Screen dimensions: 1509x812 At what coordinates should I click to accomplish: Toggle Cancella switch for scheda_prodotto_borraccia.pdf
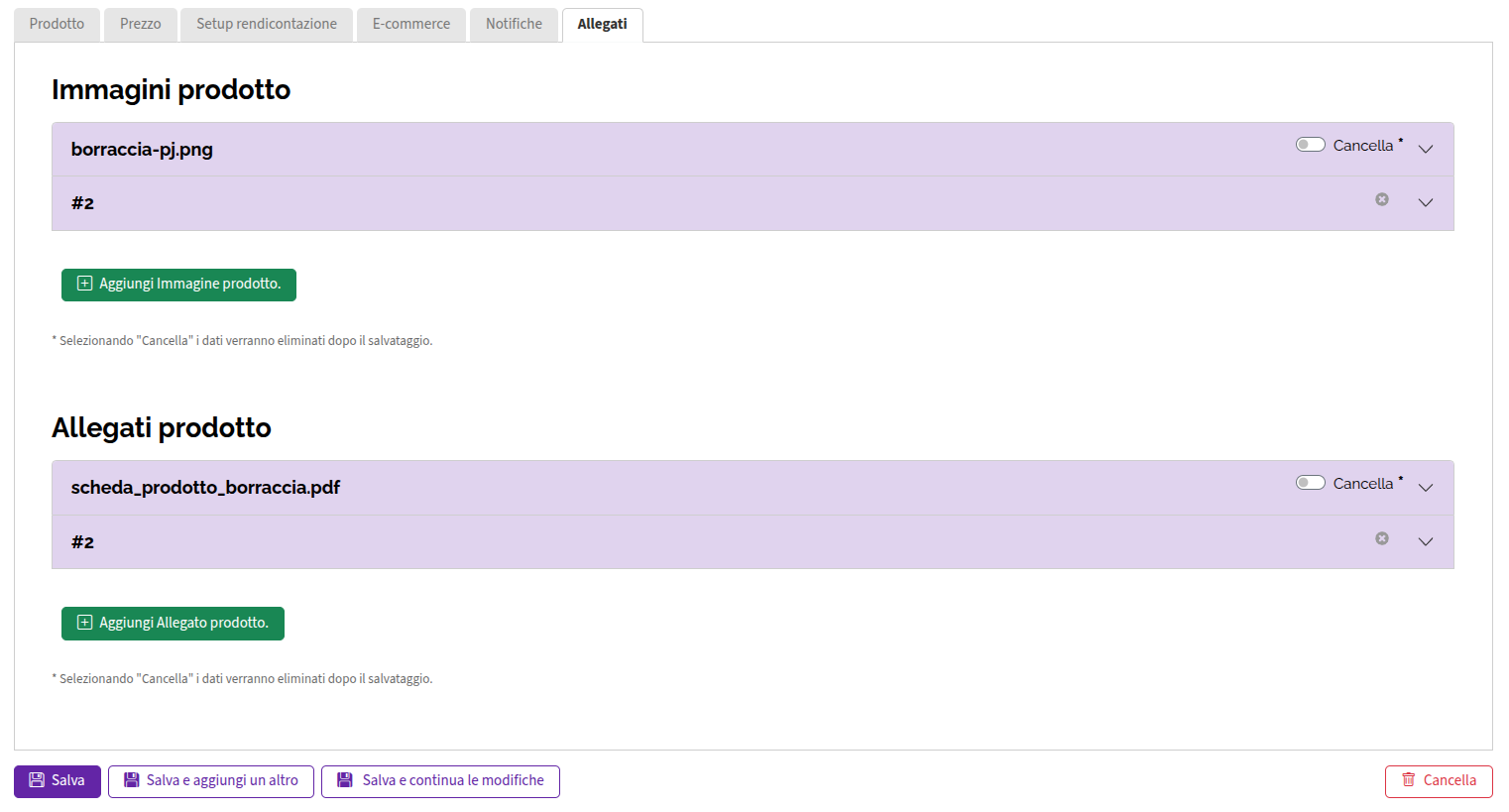tap(1310, 483)
